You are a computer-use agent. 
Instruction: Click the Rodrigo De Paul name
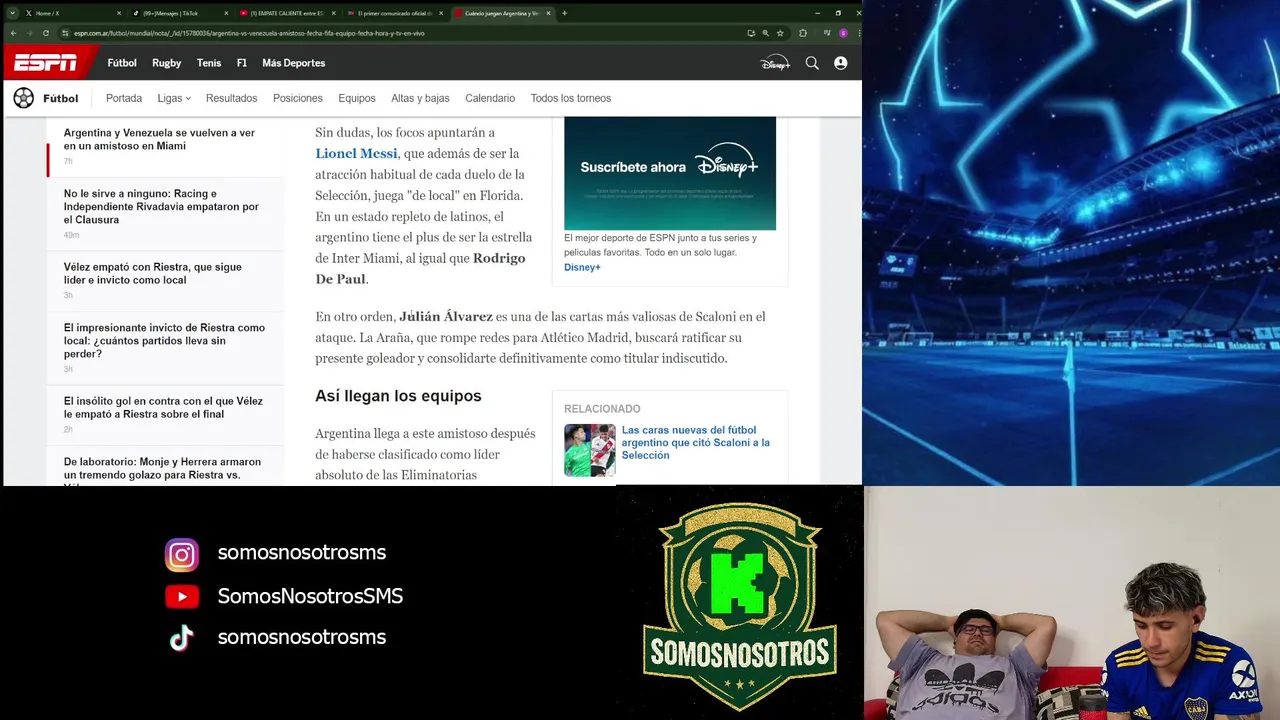pos(420,268)
